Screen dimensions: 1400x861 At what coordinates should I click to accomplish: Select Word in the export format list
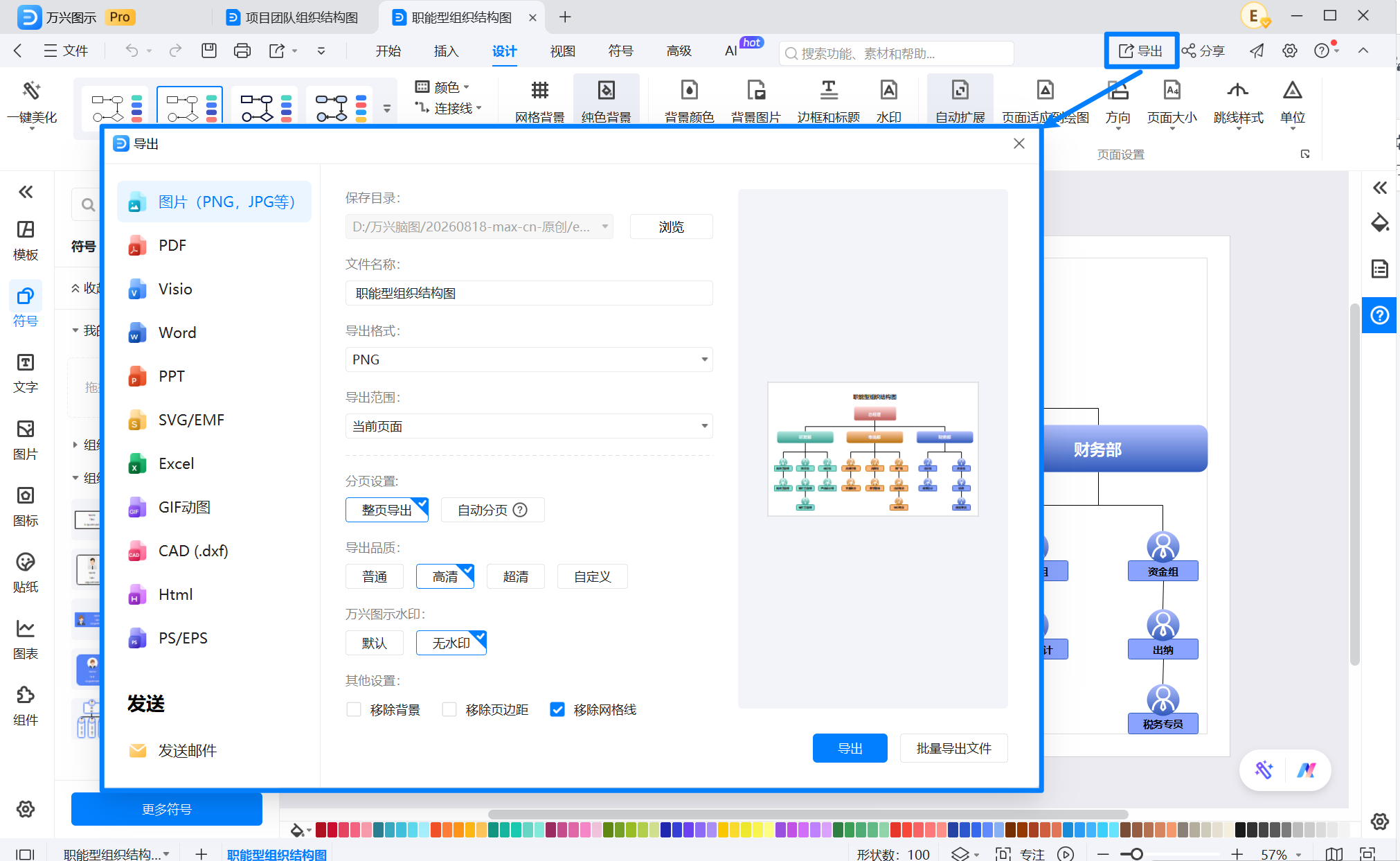click(215, 332)
